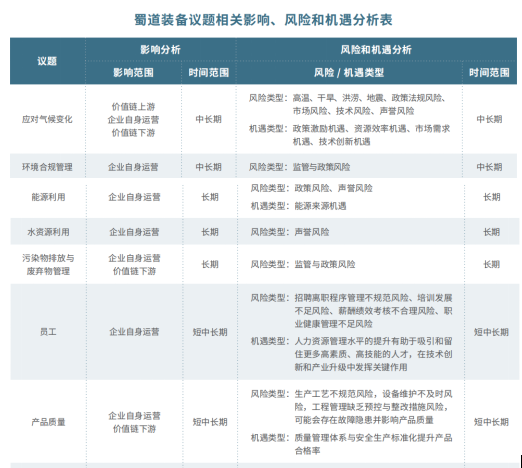
Task: Select 影响分析 "中长期" in 环境合规管理 row
Action: coord(209,167)
